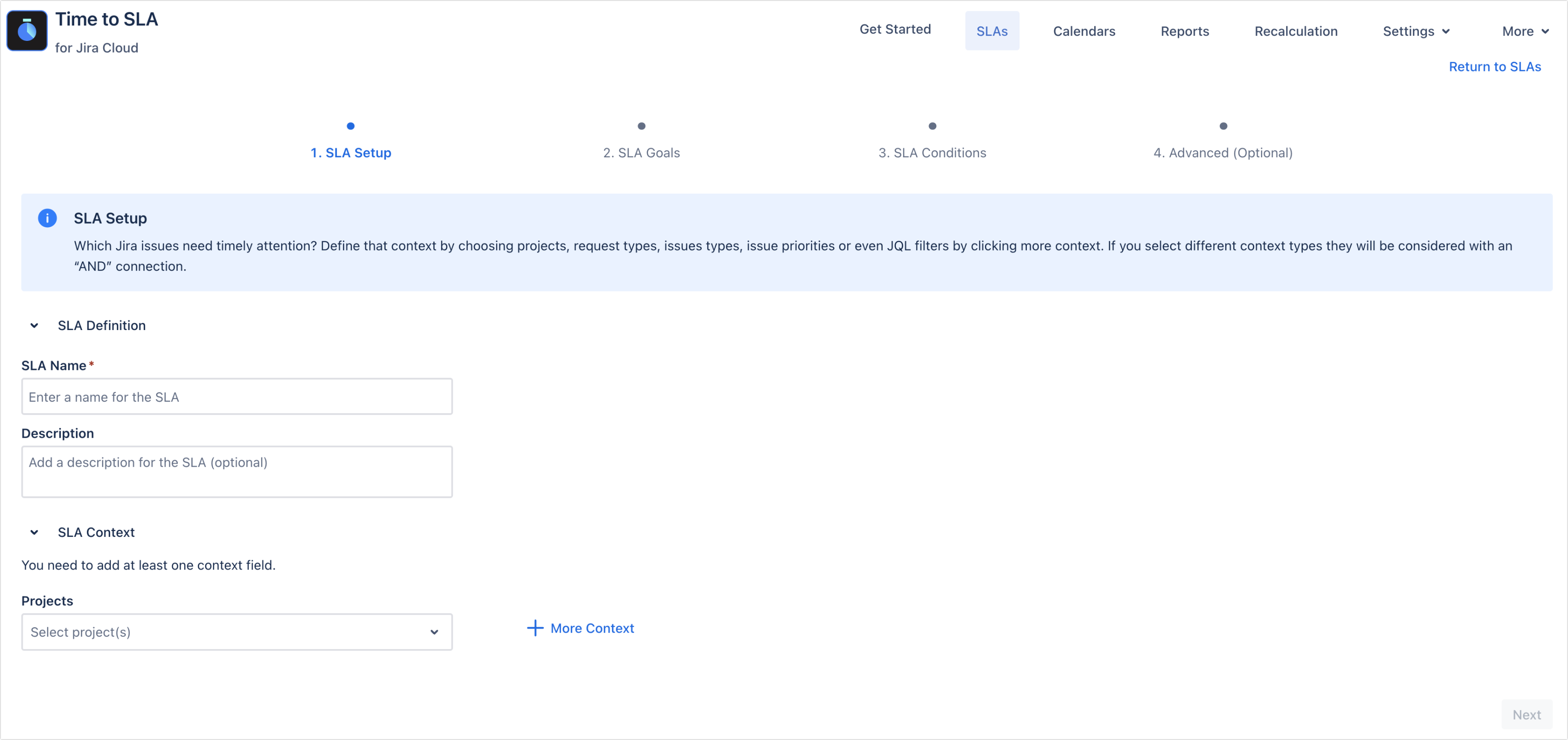The image size is (1568, 740).
Task: Click the More Context link
Action: pos(592,628)
